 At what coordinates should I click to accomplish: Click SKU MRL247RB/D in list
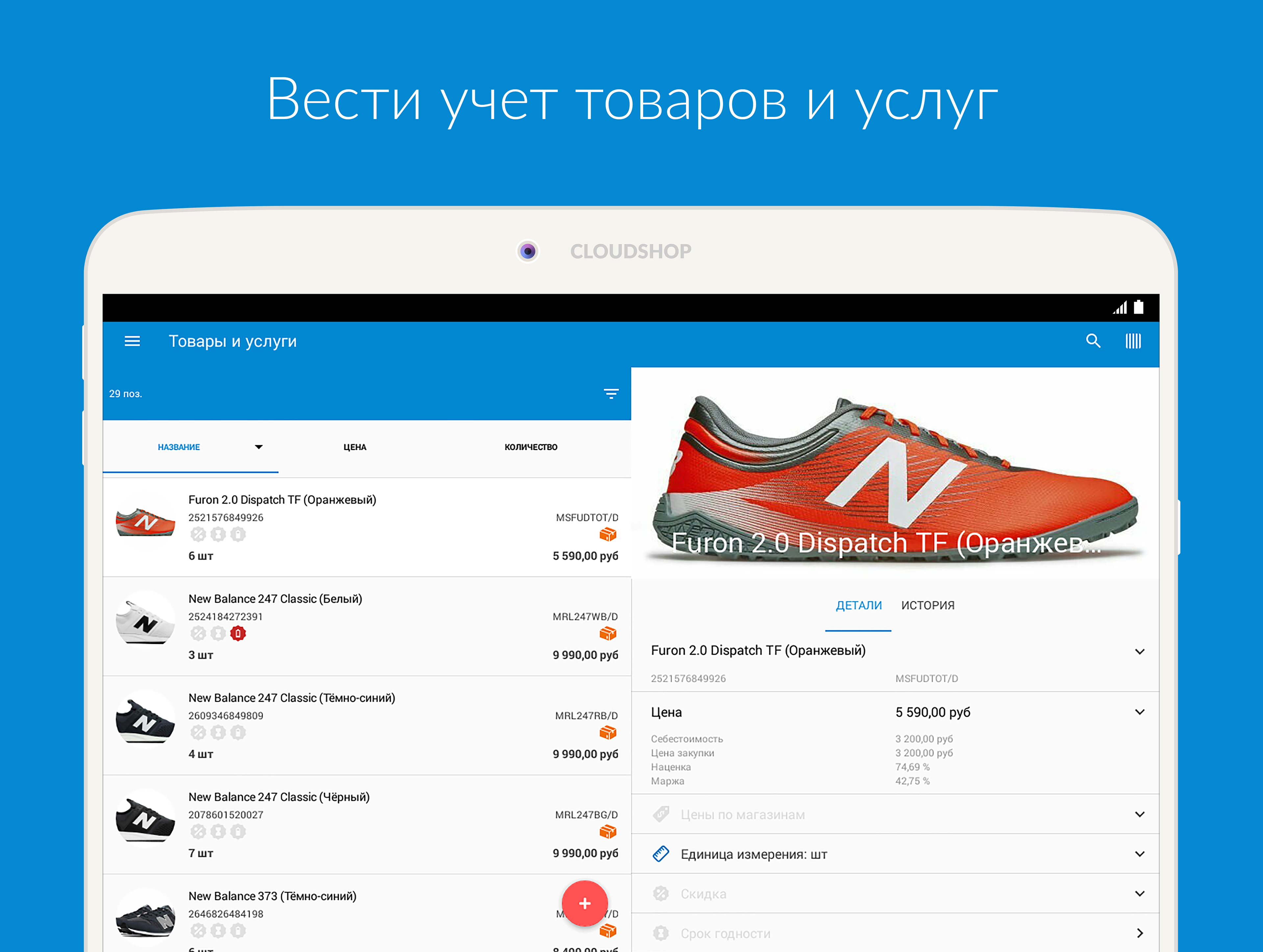pos(586,716)
